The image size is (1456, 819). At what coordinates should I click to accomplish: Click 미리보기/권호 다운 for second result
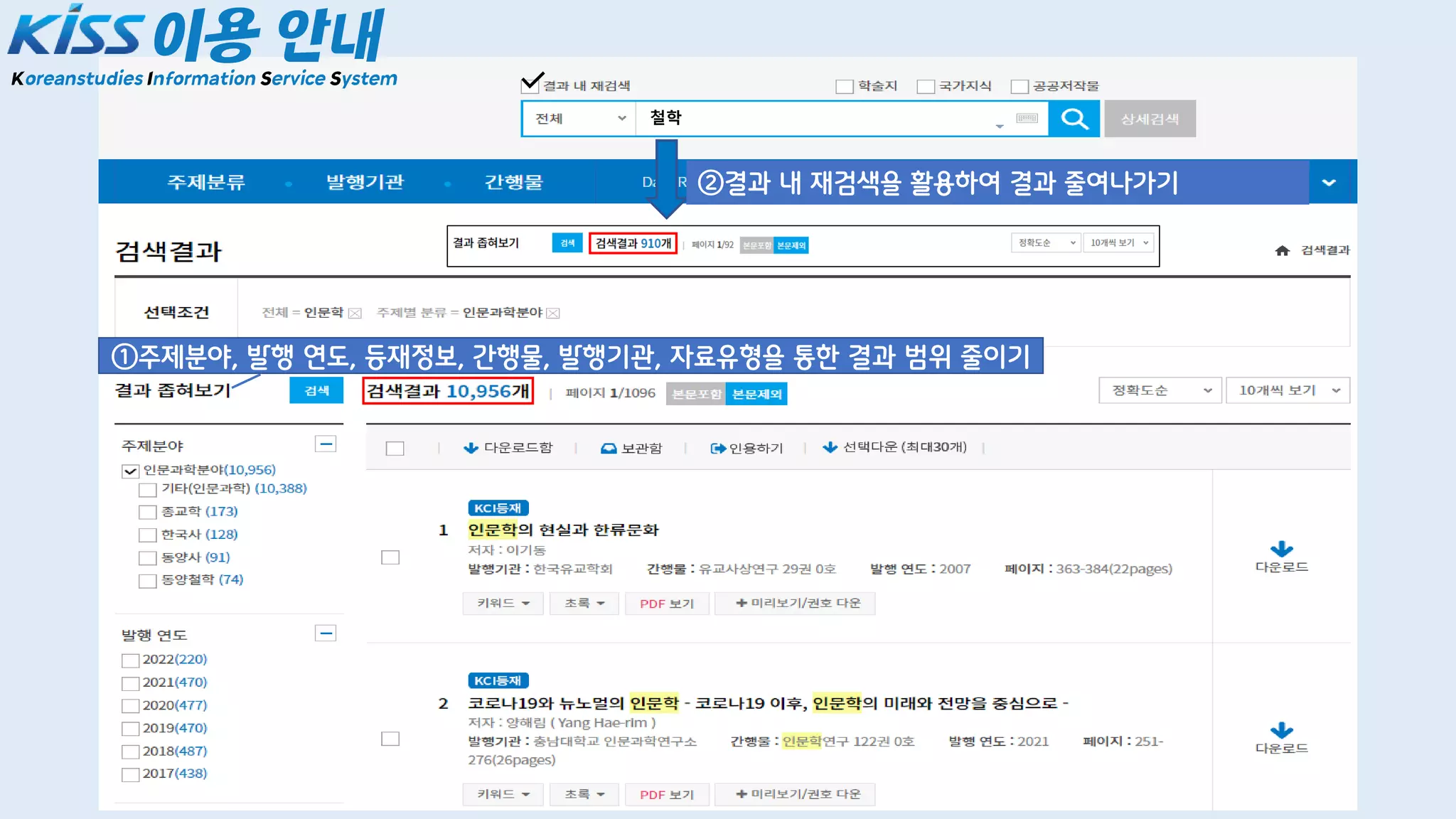click(795, 794)
